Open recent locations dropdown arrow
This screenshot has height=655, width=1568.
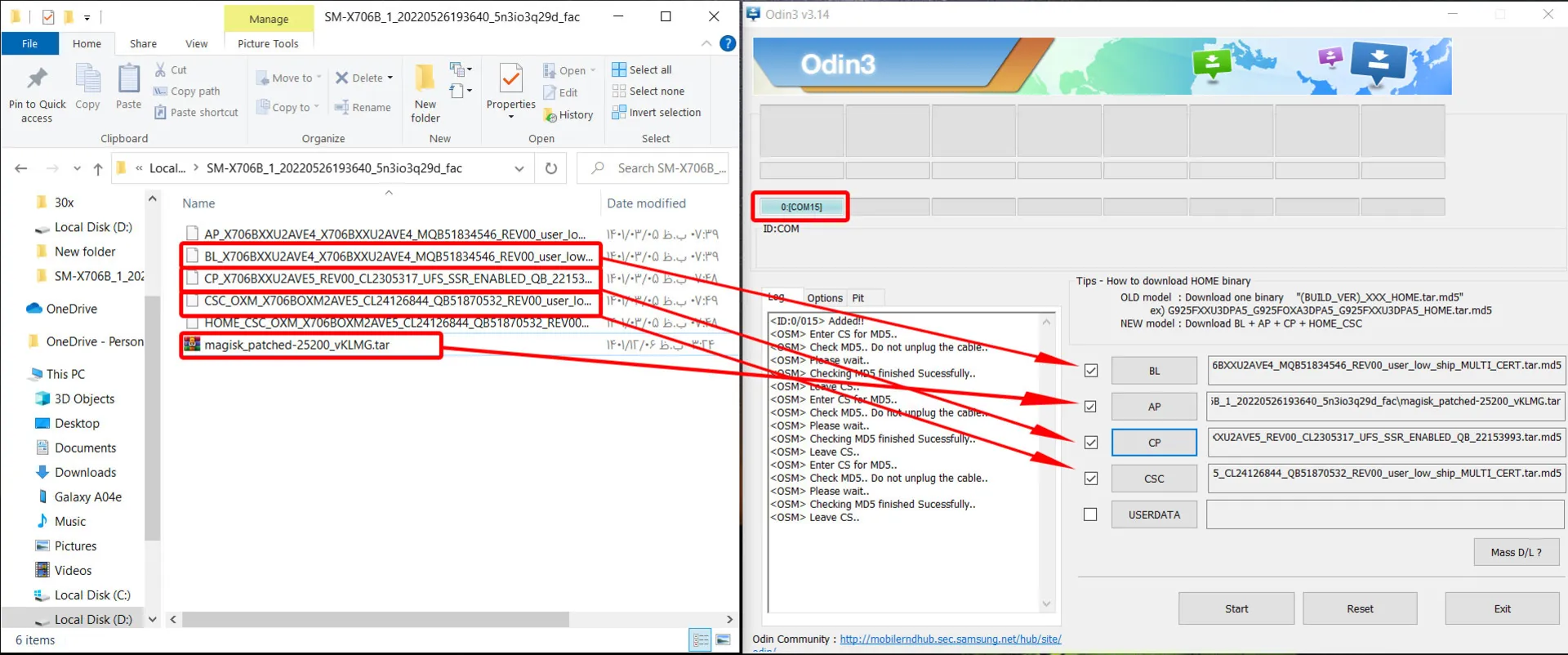pos(77,168)
